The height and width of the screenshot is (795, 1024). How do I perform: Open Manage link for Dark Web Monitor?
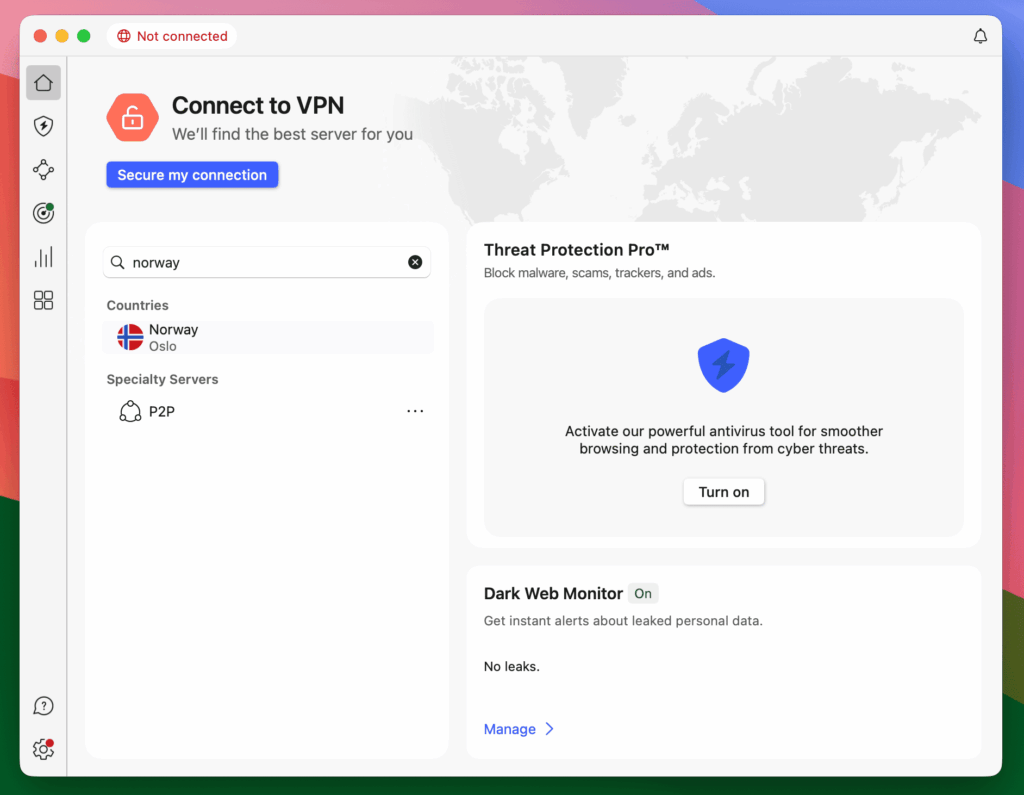point(518,729)
